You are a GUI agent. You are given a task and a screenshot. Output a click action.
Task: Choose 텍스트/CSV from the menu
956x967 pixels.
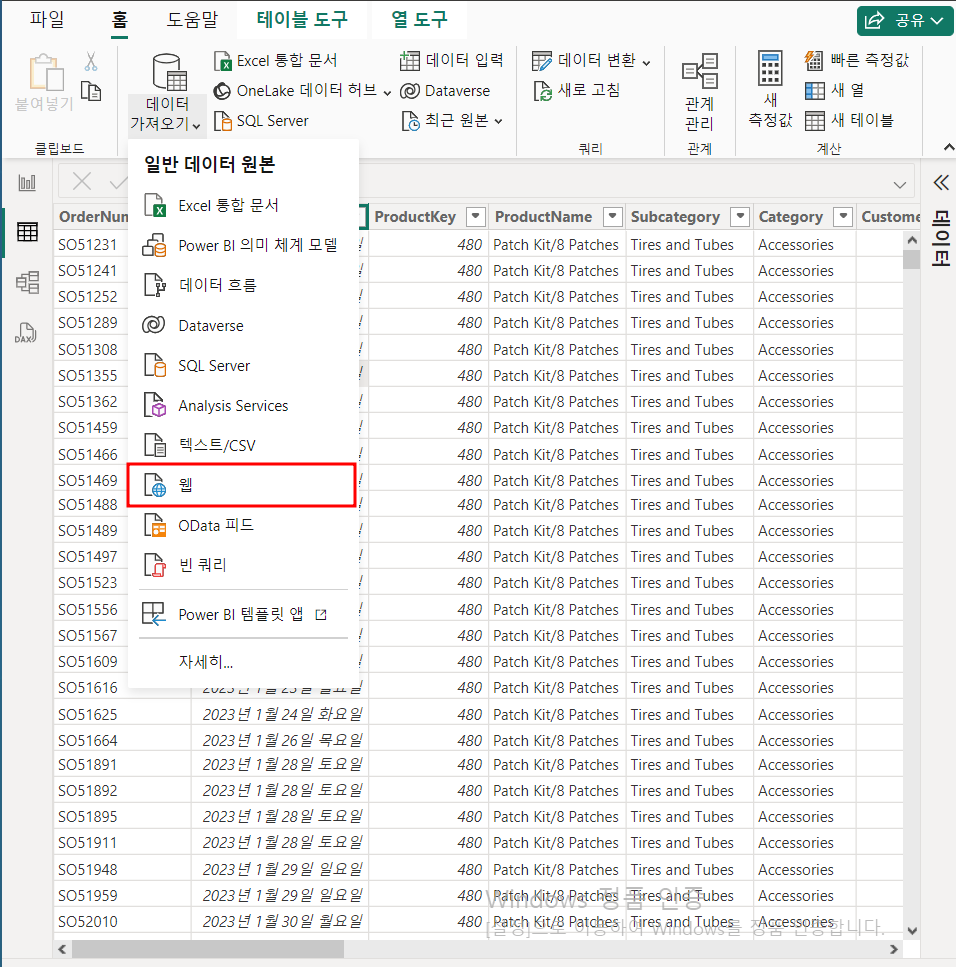pos(242,445)
